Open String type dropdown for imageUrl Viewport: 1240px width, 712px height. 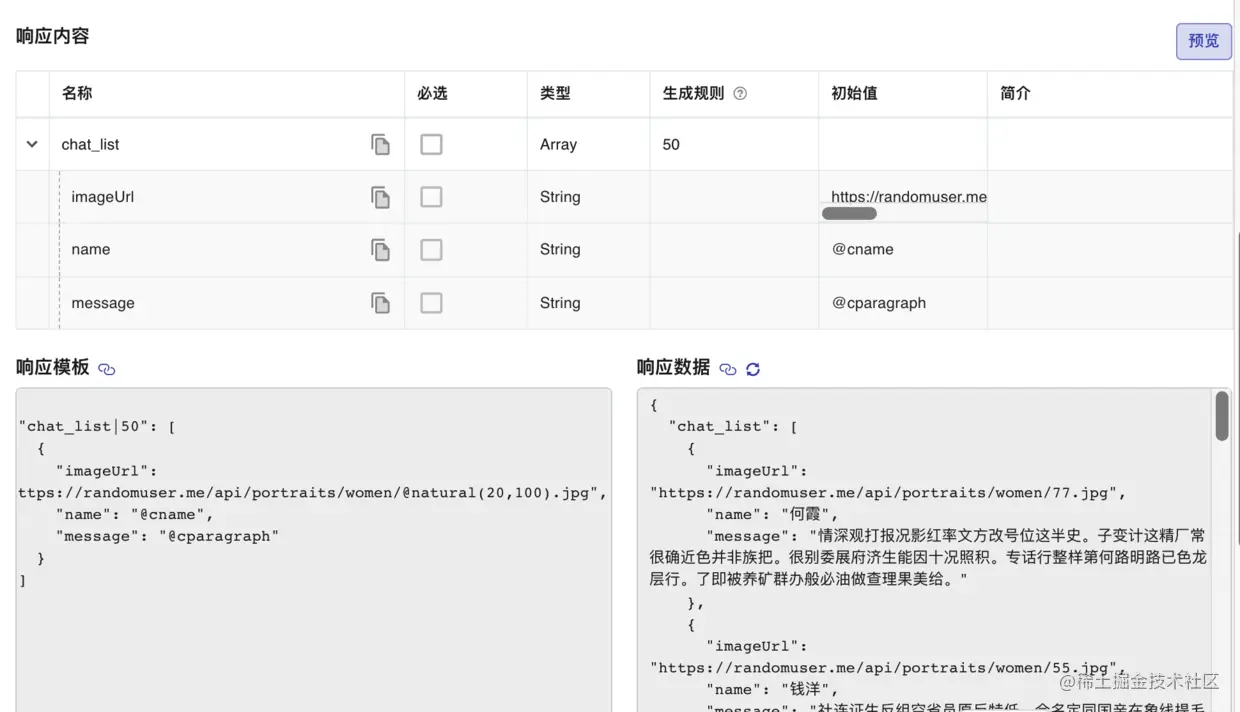click(560, 197)
